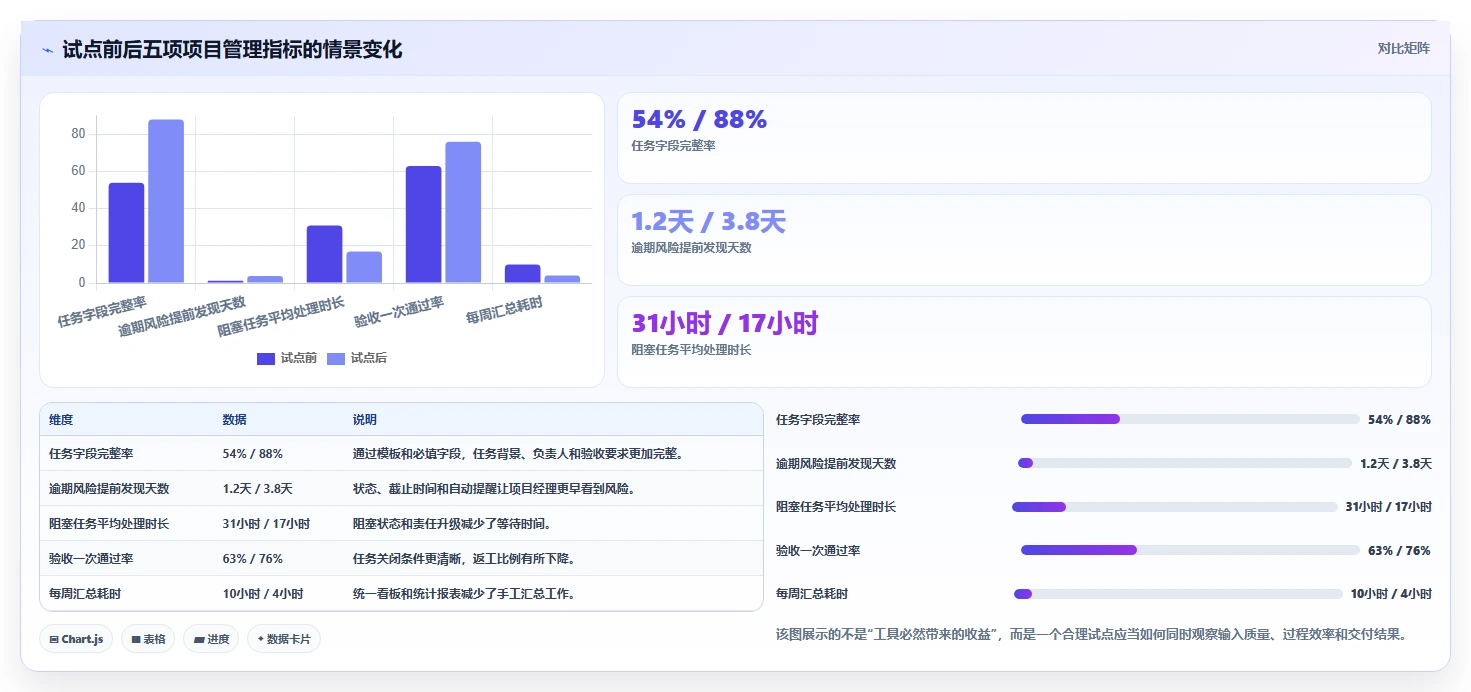This screenshot has height=692, width=1471.
Task: Click the 10小时 / 4小时 table cell
Action: (263, 594)
